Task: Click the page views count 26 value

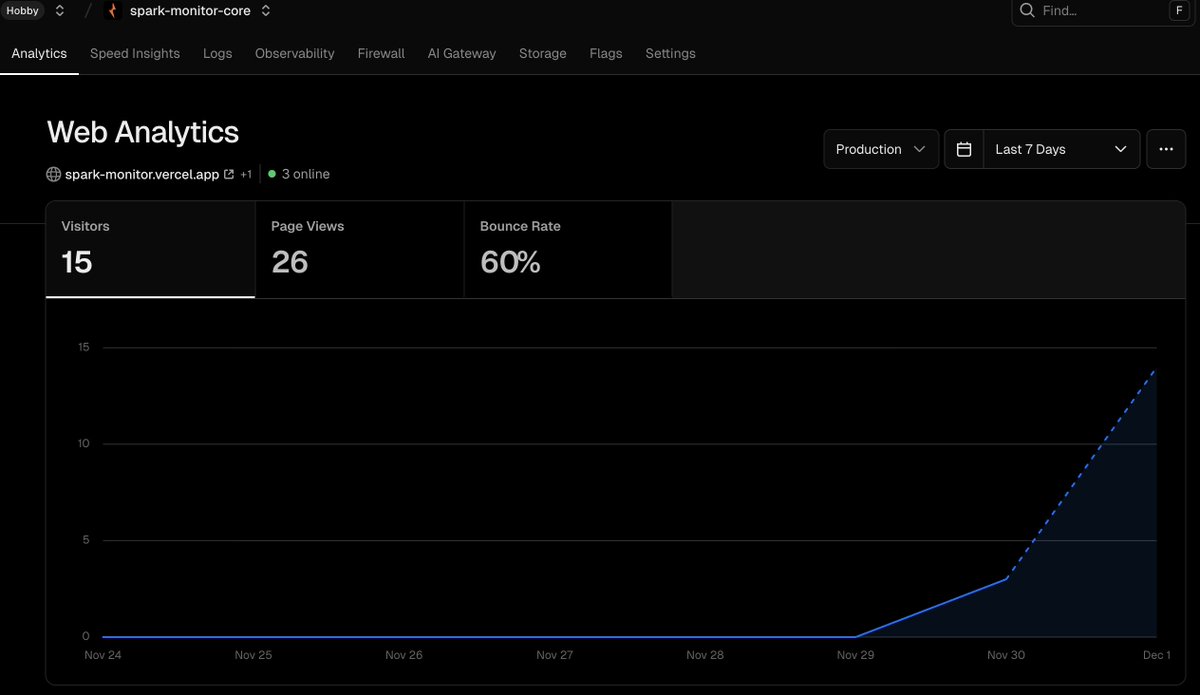Action: 289,262
